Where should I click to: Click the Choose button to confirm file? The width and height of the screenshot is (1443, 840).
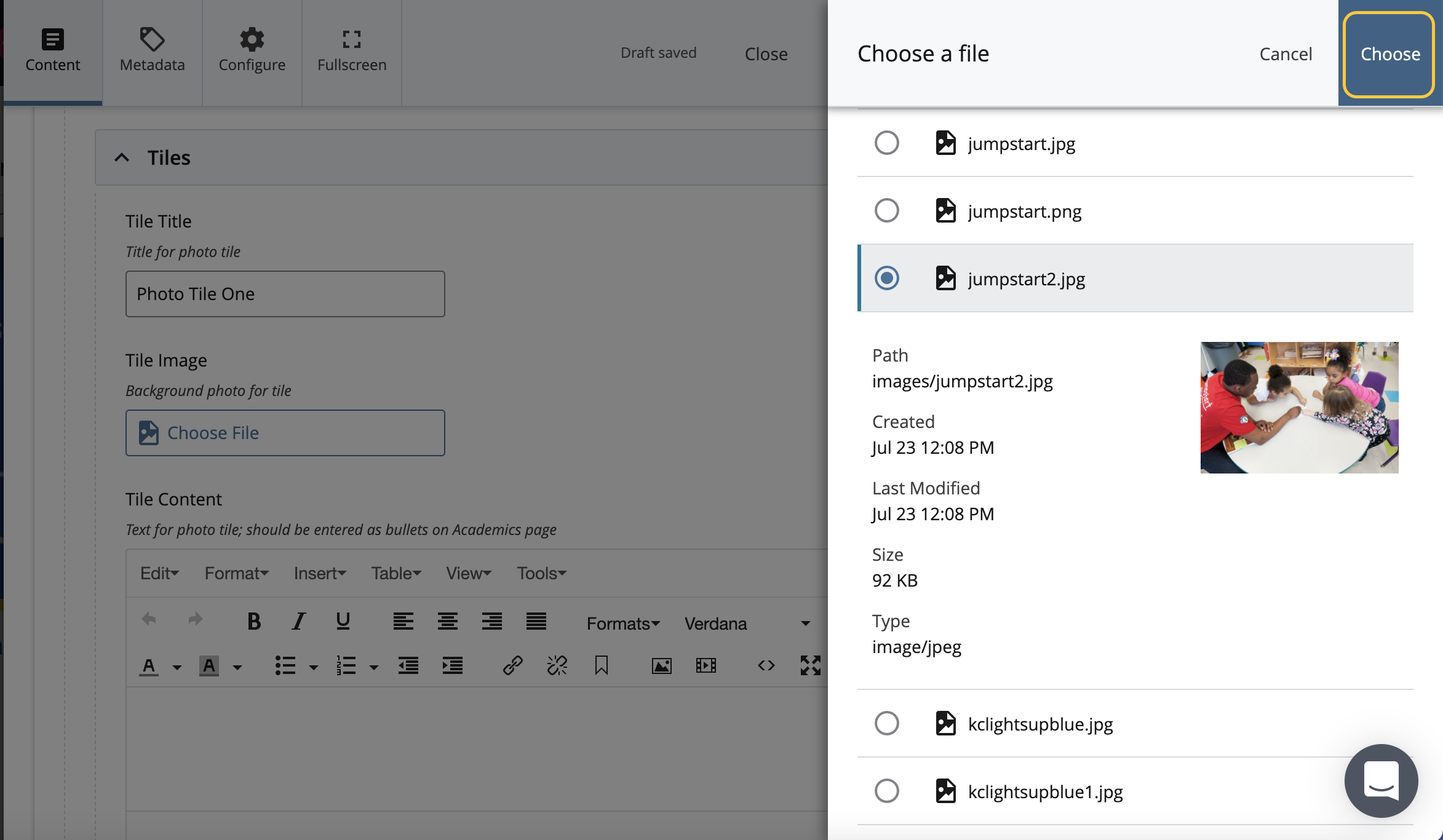click(x=1389, y=54)
